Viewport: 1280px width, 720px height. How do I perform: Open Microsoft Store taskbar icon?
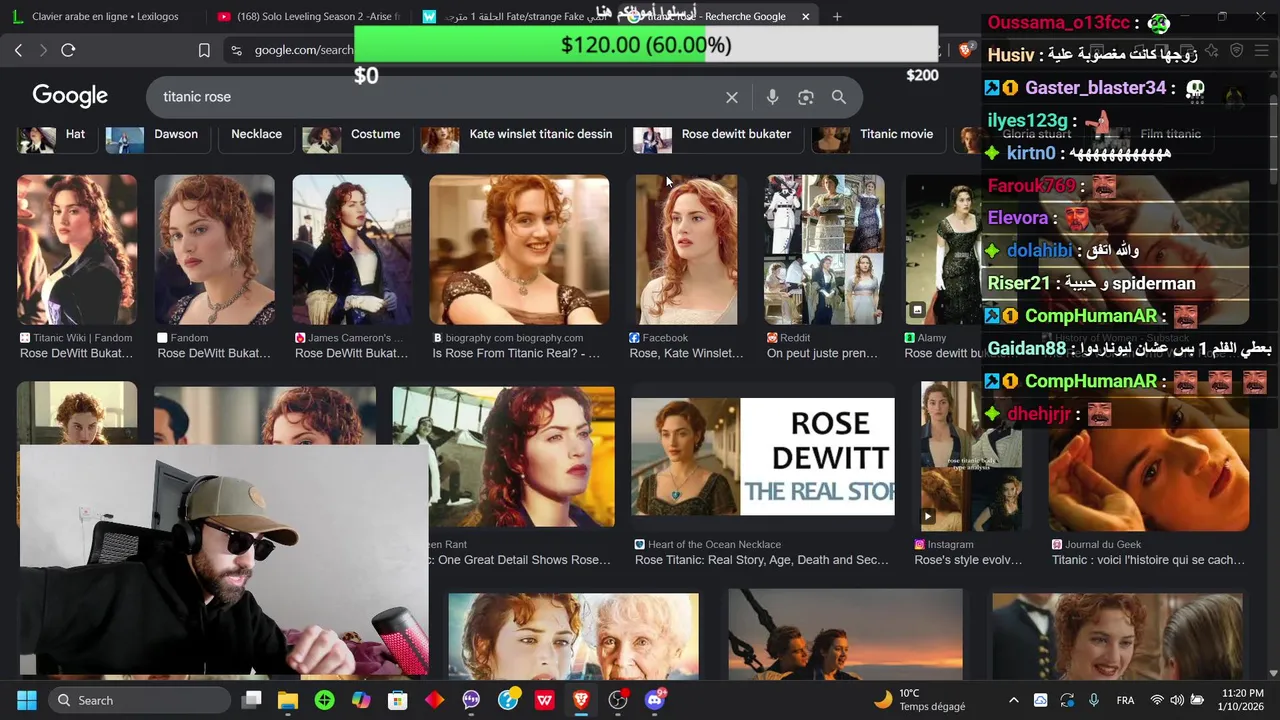click(398, 700)
